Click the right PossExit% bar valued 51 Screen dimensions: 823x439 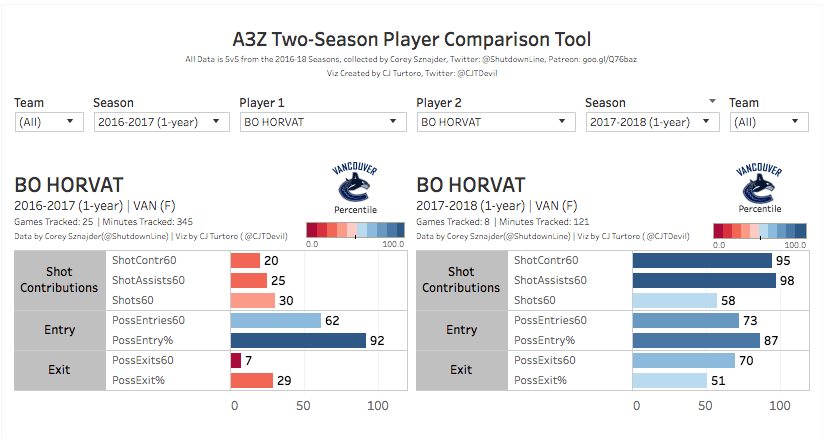(x=669, y=380)
